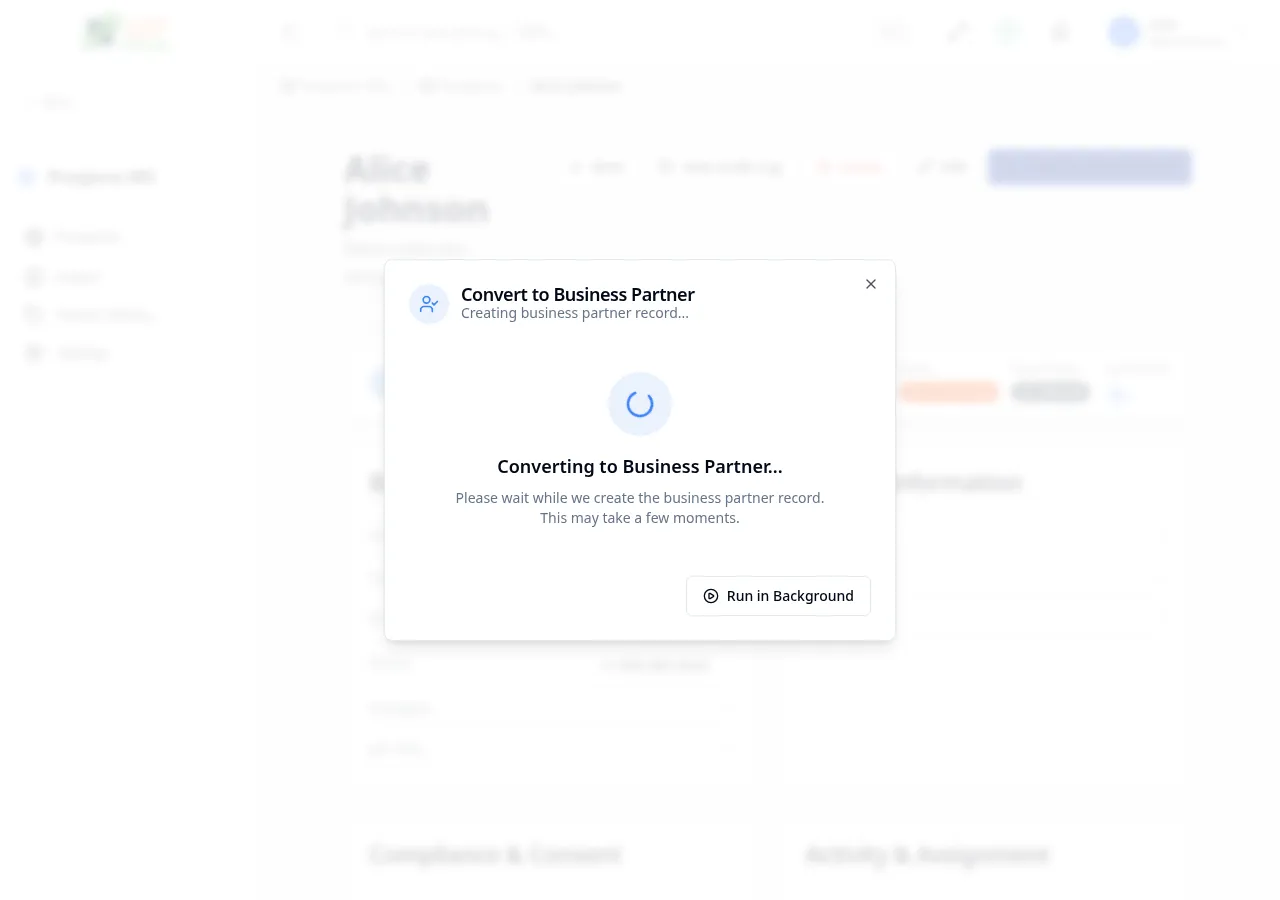Click the primary blue action button in the header
1280x900 pixels.
(1089, 167)
